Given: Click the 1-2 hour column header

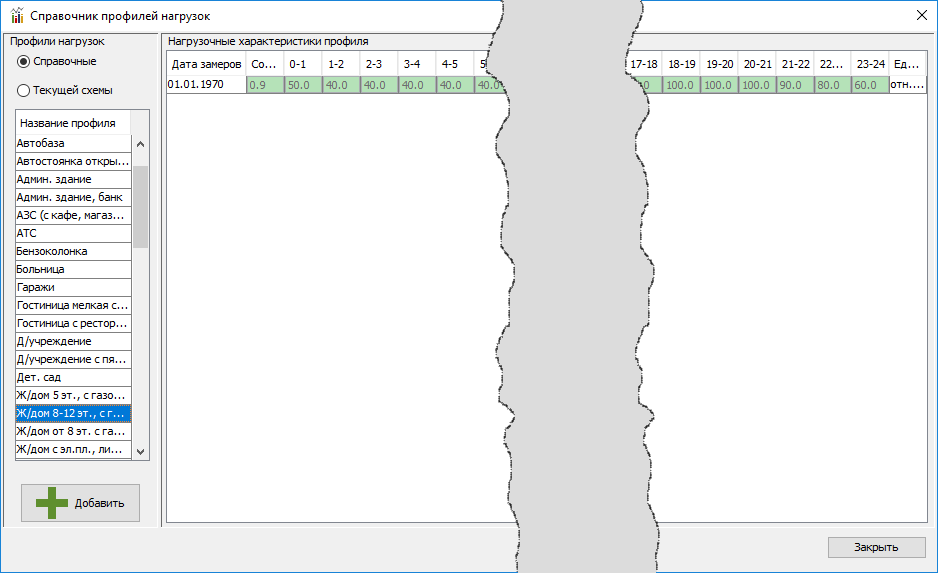Looking at the screenshot, I should click(341, 64).
